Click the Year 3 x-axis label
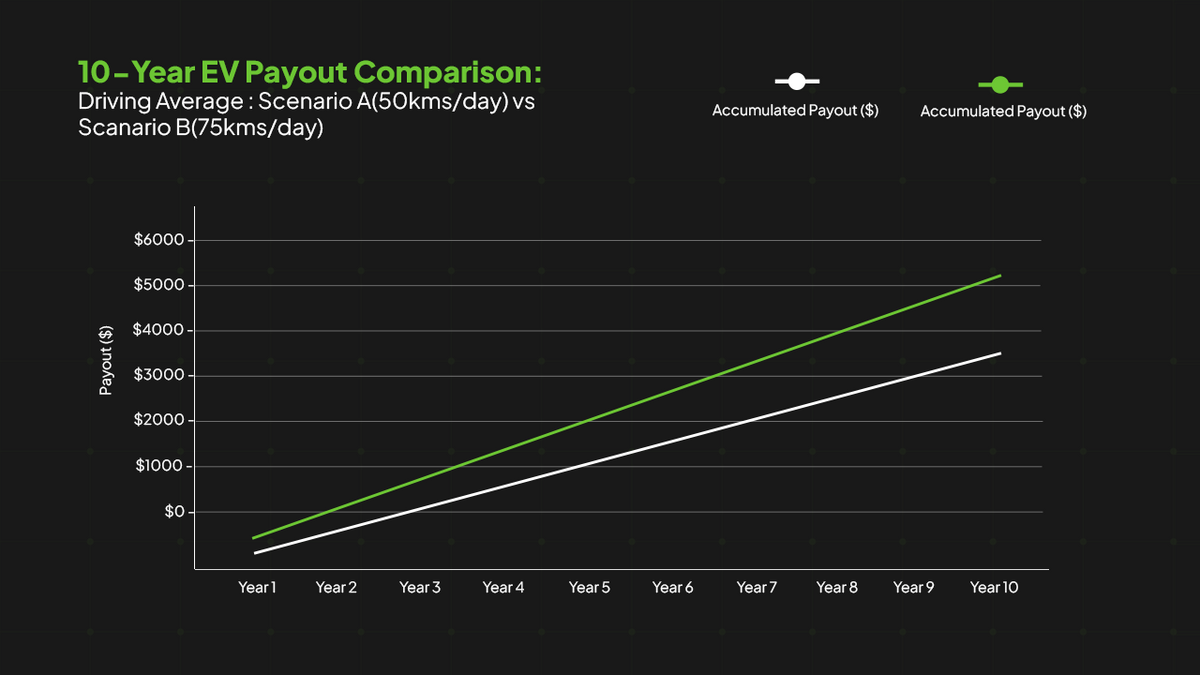The width and height of the screenshot is (1200, 675). coord(420,587)
